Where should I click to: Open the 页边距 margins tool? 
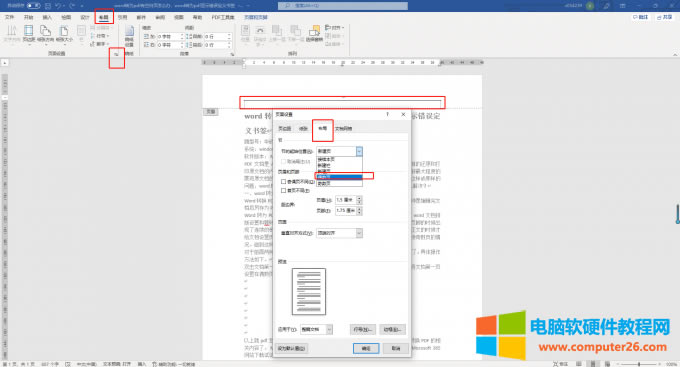pyautogui.click(x=29, y=33)
